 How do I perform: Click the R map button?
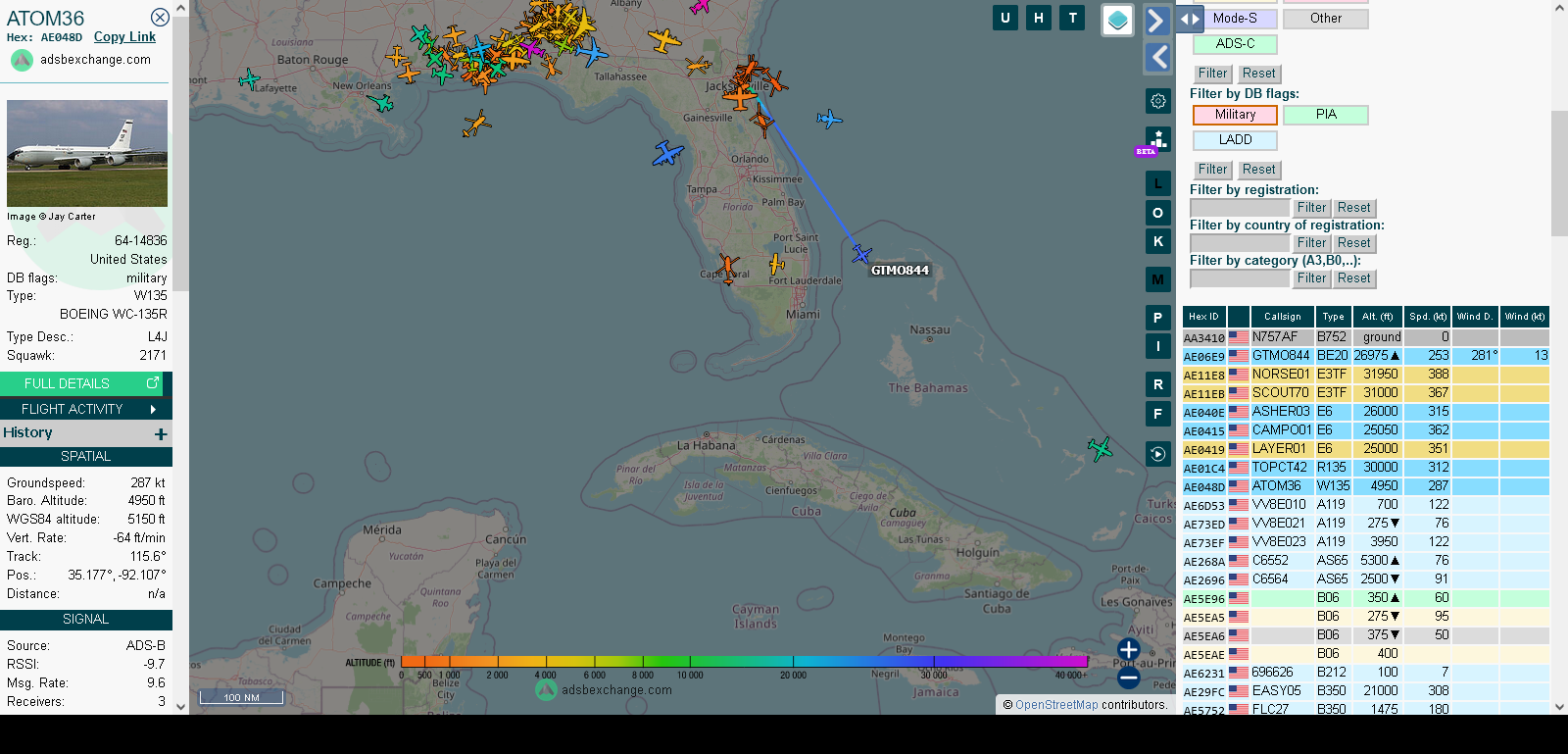1158,384
